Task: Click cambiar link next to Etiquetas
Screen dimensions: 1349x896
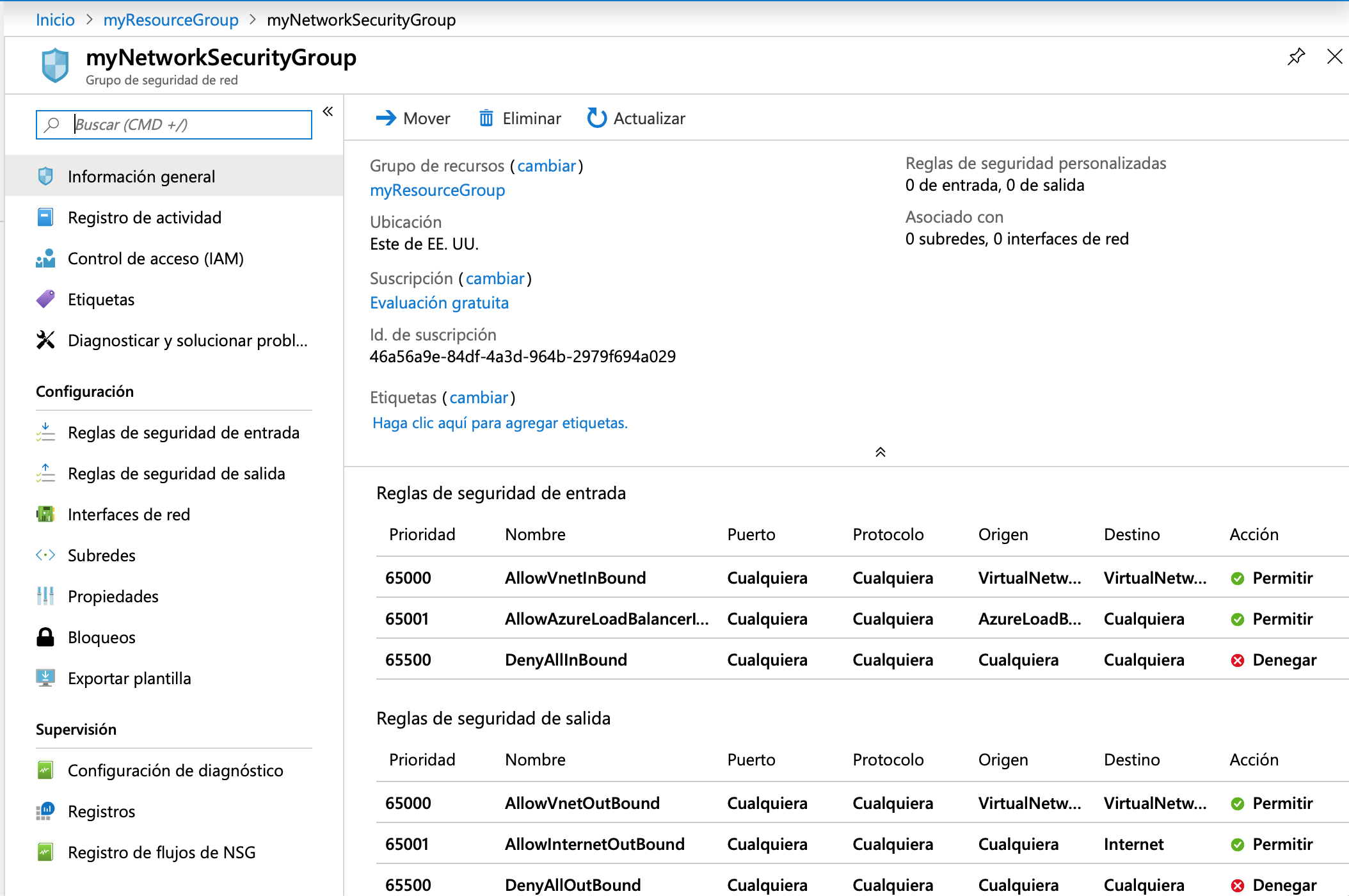Action: click(479, 397)
